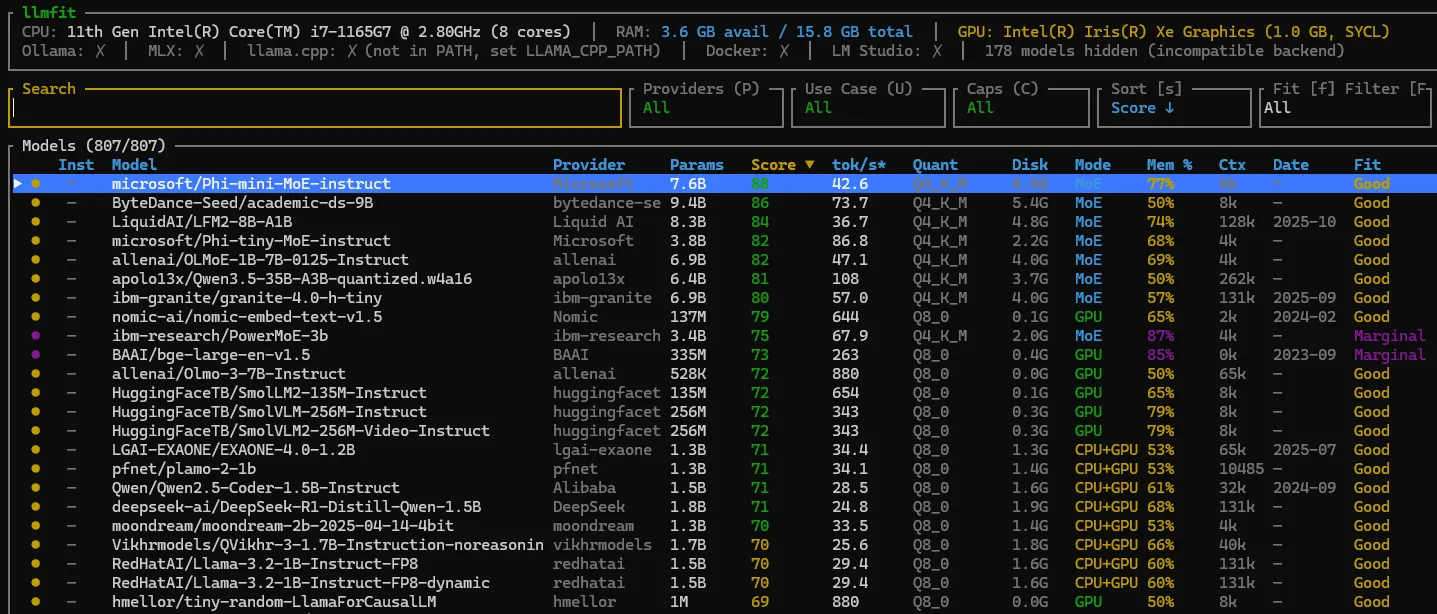Image resolution: width=1437 pixels, height=614 pixels.
Task: Select allenai/OLMoE-1B-7B-0125-Instruct model
Action: click(260, 260)
